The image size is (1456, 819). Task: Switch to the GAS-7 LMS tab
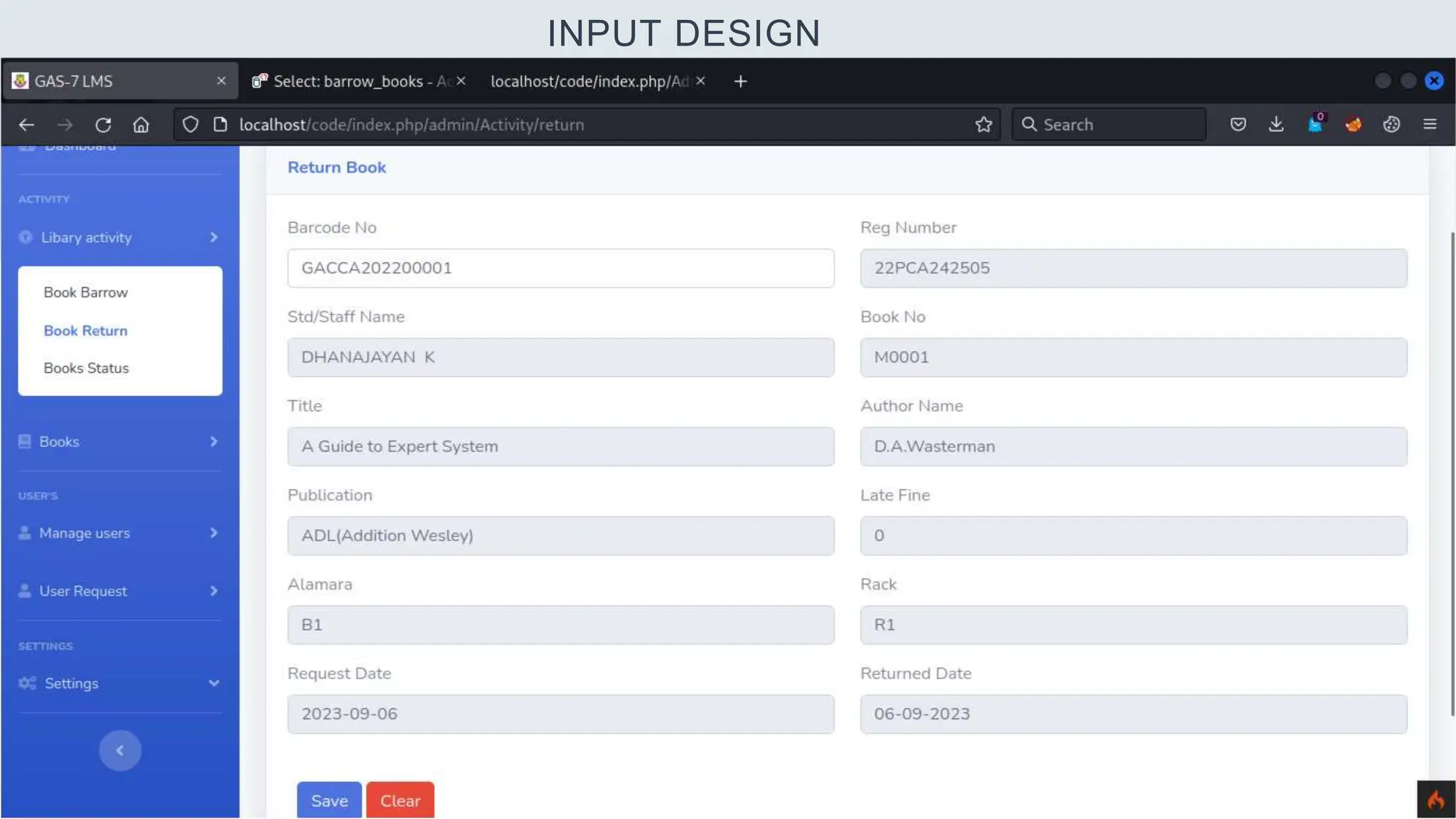coord(121,81)
